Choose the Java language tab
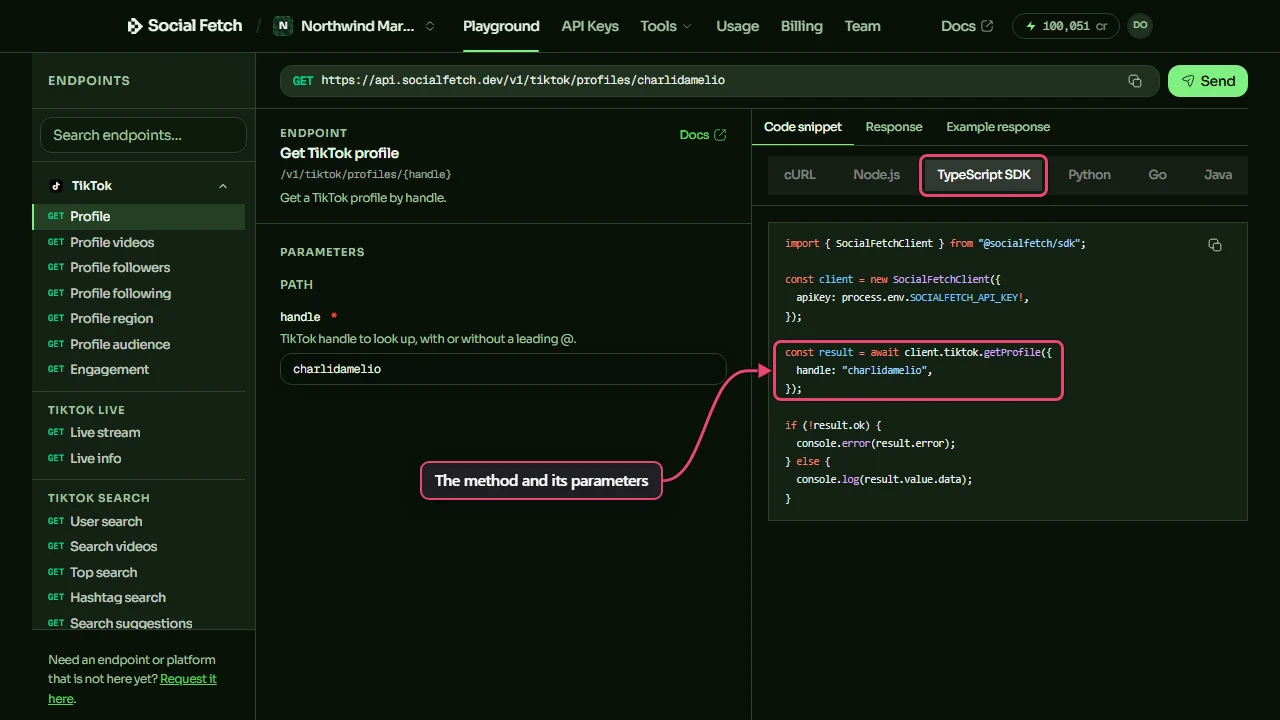The image size is (1280, 720). click(x=1218, y=175)
